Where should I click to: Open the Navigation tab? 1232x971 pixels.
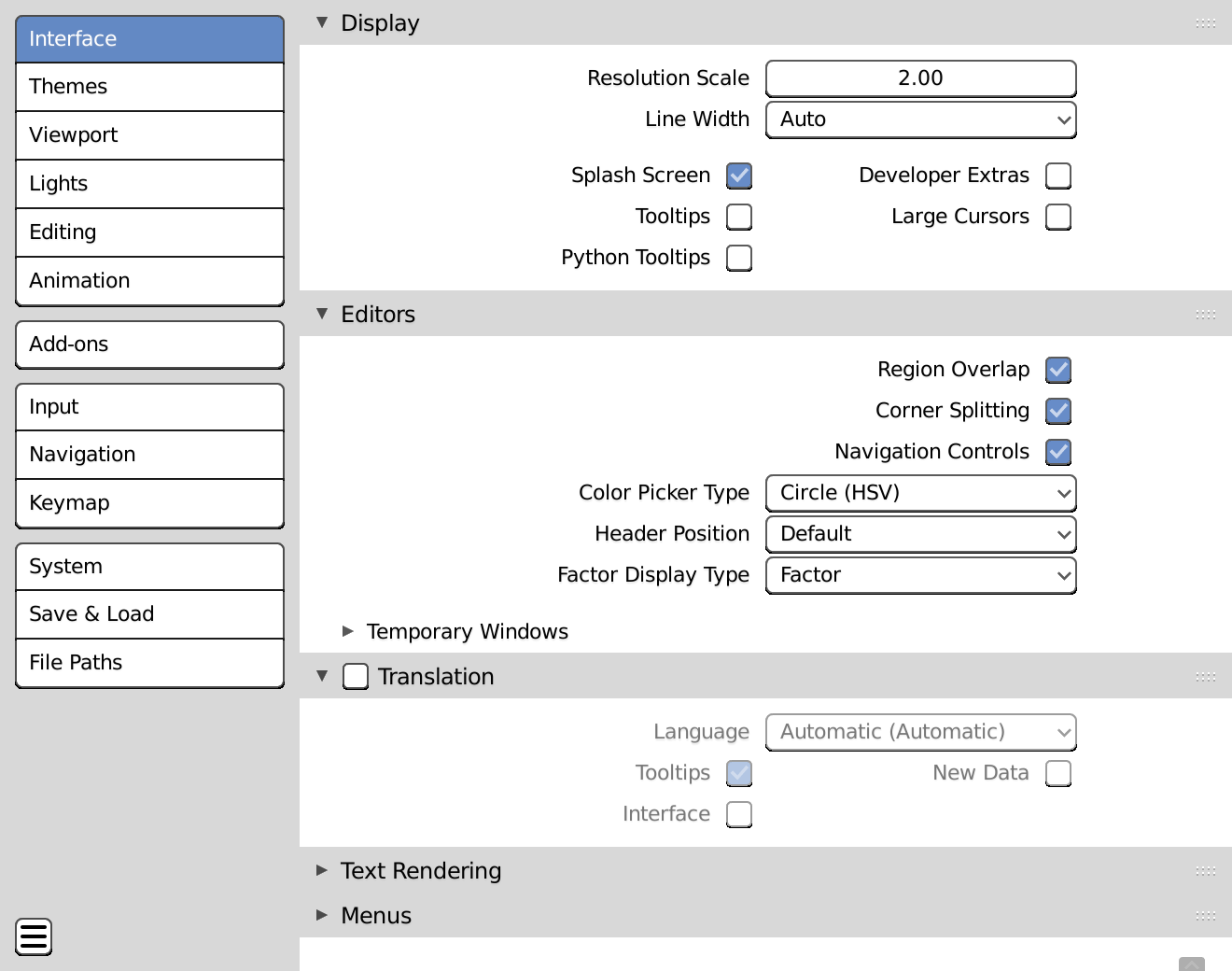(x=149, y=455)
